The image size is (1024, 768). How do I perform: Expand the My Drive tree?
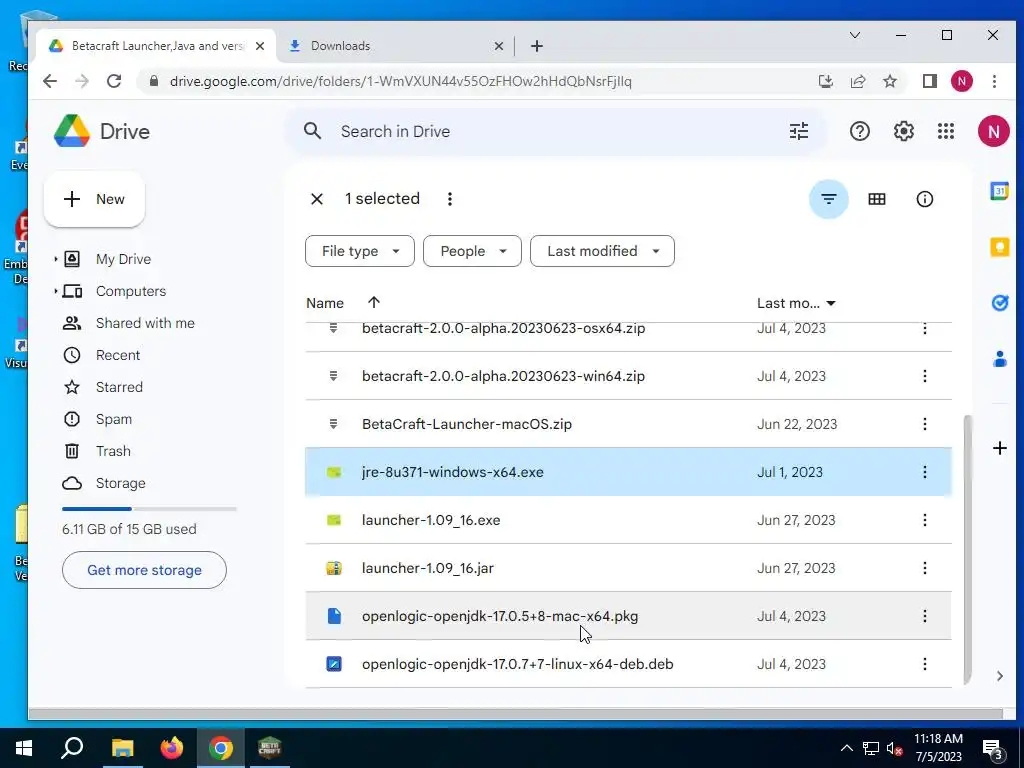(56, 259)
